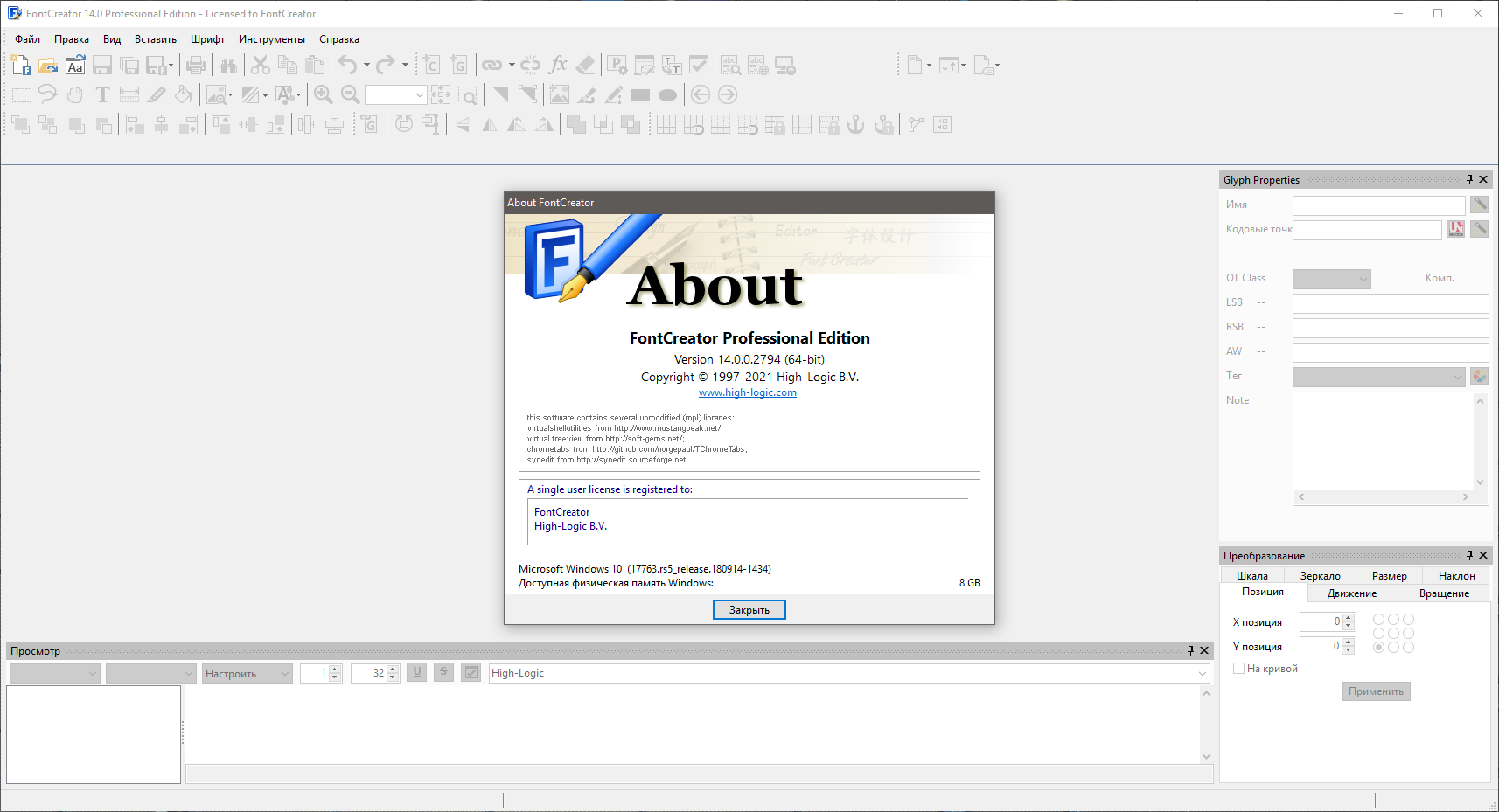Toggle the underline U button in preview
The height and width of the screenshot is (812, 1499).
click(417, 672)
